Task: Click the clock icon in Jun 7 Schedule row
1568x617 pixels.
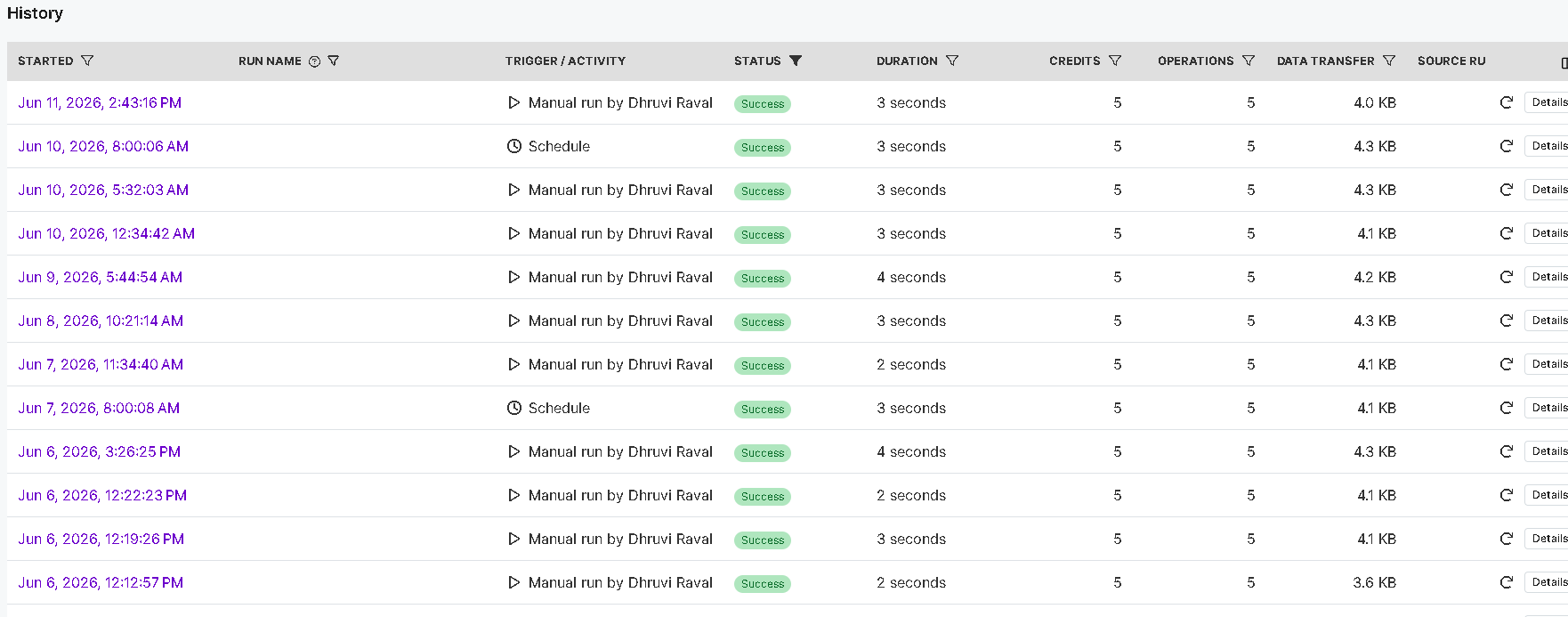Action: [513, 408]
